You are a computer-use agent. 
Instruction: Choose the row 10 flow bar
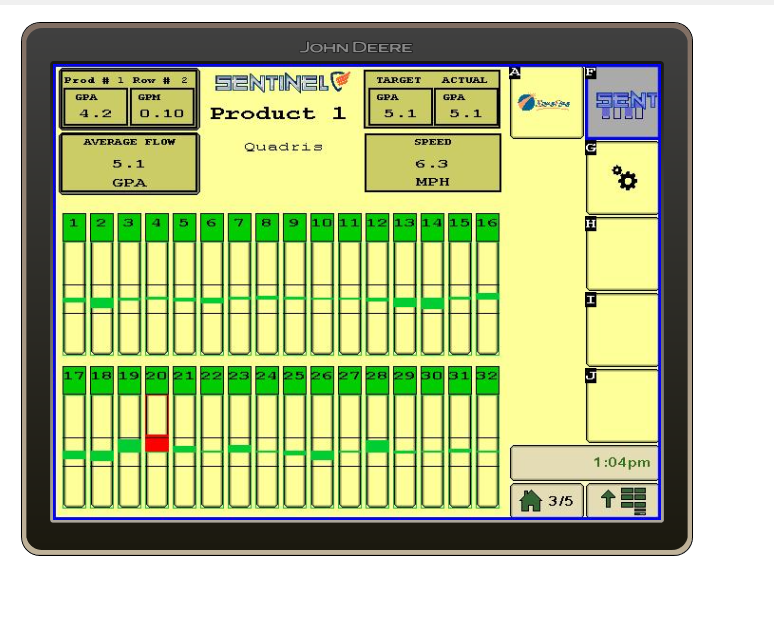(322, 298)
